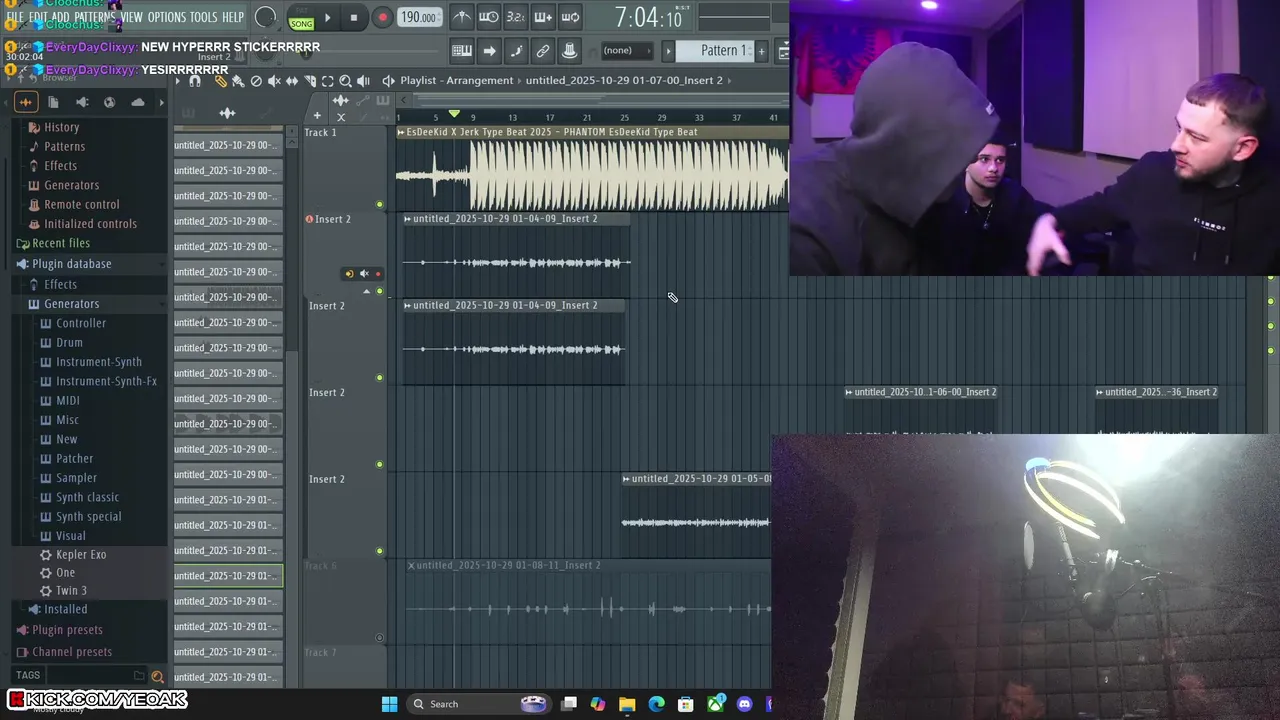
Task: Open the clip menu of the untitled_2025-10-29 01-05 clip
Action: (x=626, y=479)
